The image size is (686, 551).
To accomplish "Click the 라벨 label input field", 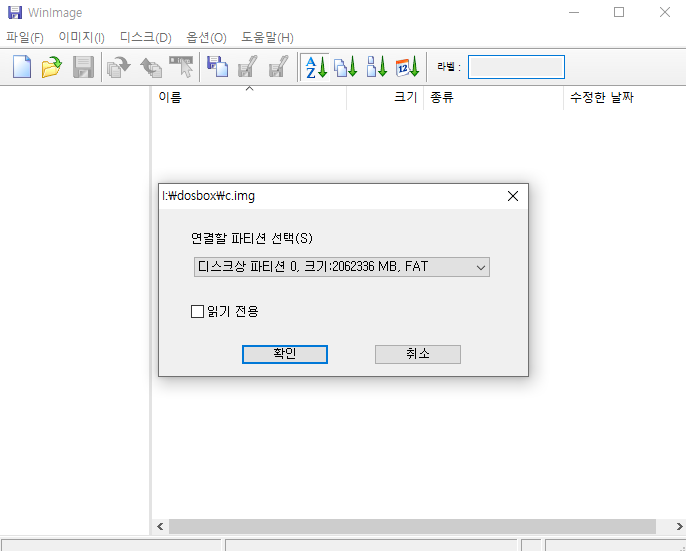I will 516,67.
